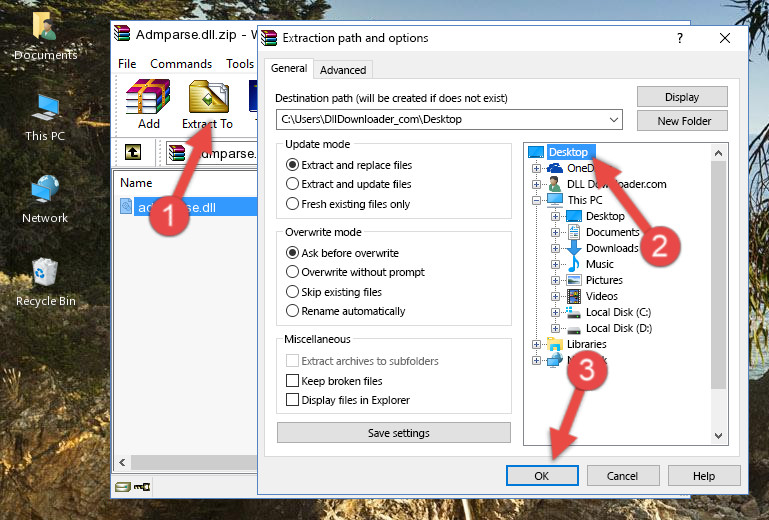Collapse the This PC tree node
Screen dimensions: 769x520
click(536, 200)
